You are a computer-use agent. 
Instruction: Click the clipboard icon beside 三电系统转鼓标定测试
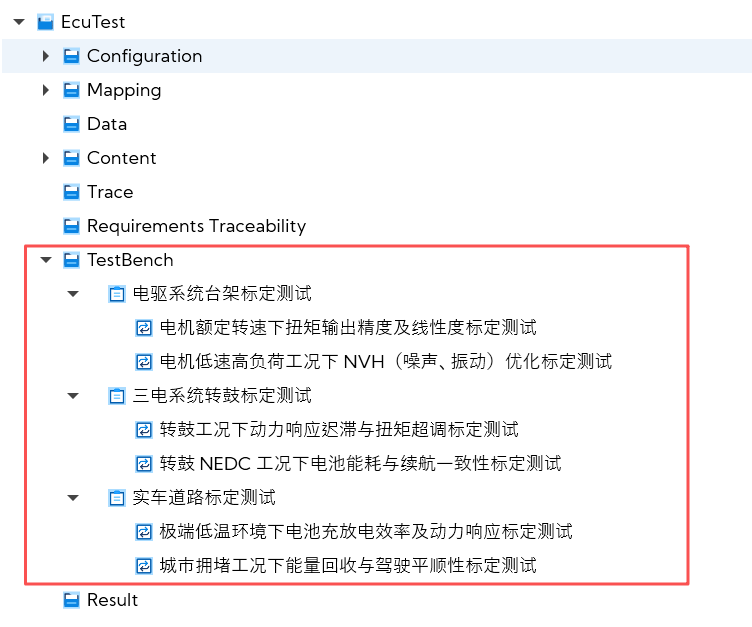[117, 396]
